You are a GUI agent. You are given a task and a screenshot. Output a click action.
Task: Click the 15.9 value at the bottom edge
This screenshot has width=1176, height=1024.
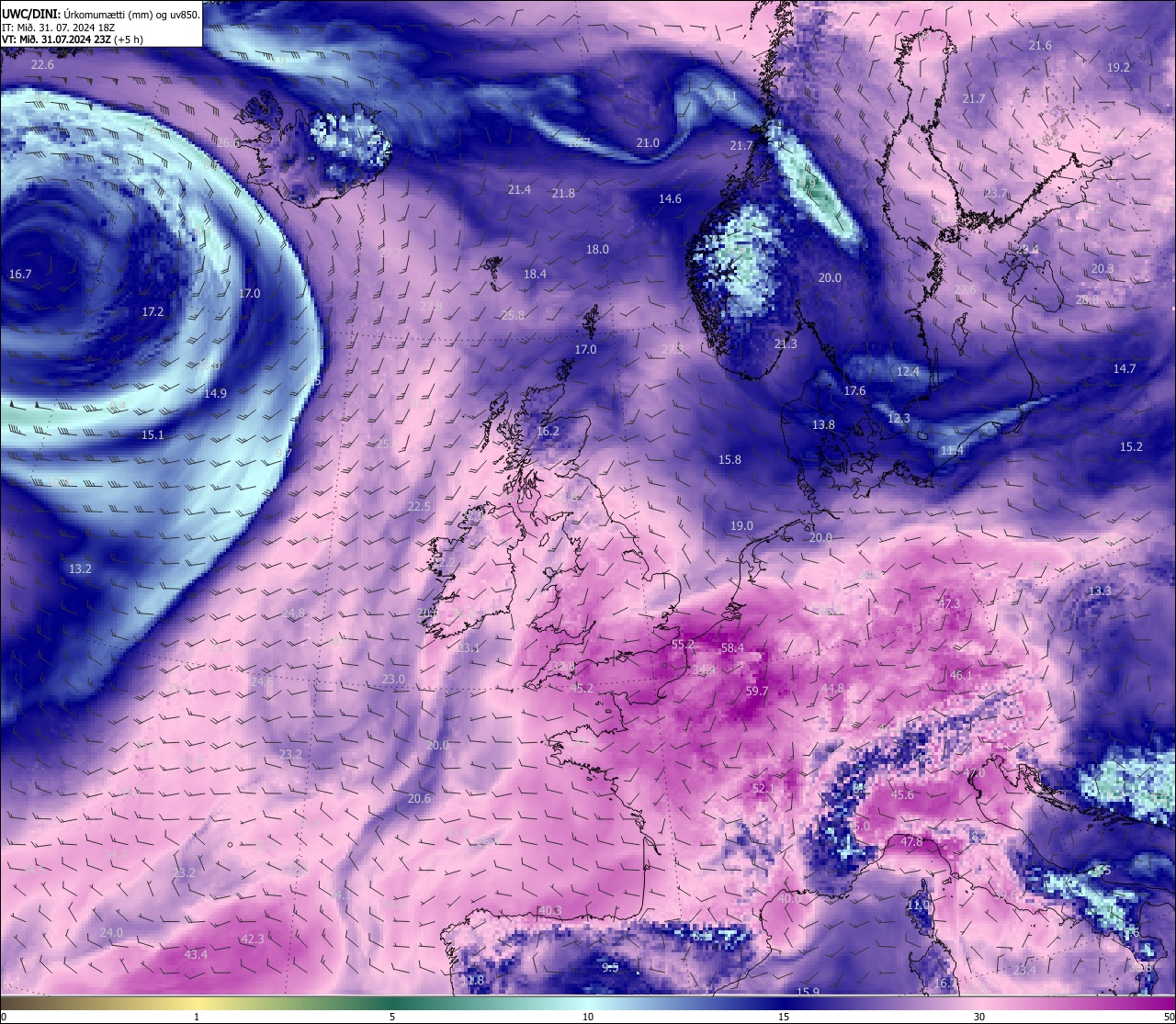tap(808, 992)
